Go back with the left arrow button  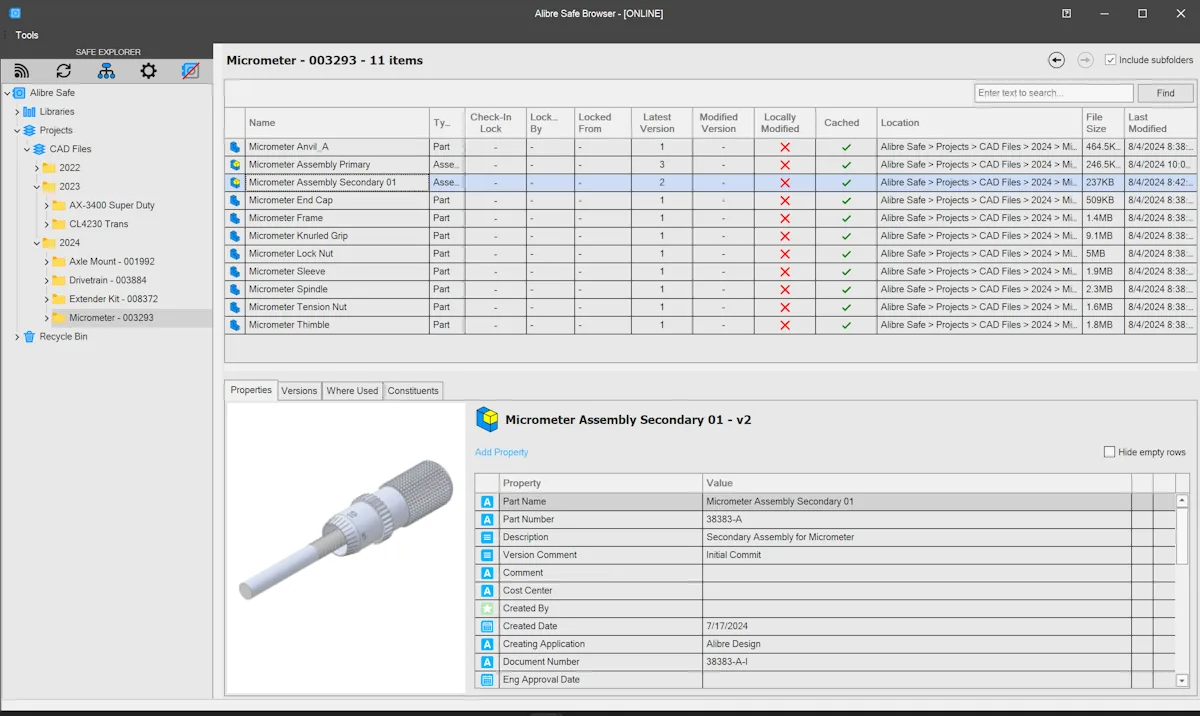(x=1057, y=60)
